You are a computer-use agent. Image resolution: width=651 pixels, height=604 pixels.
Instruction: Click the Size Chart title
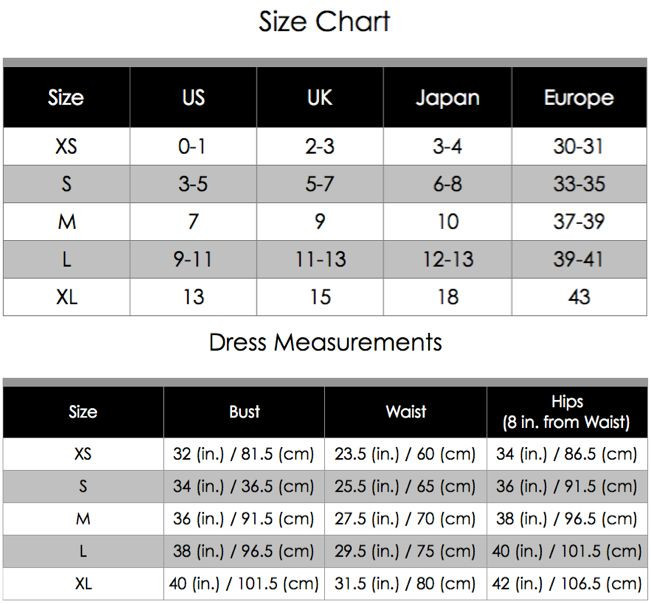(x=324, y=22)
